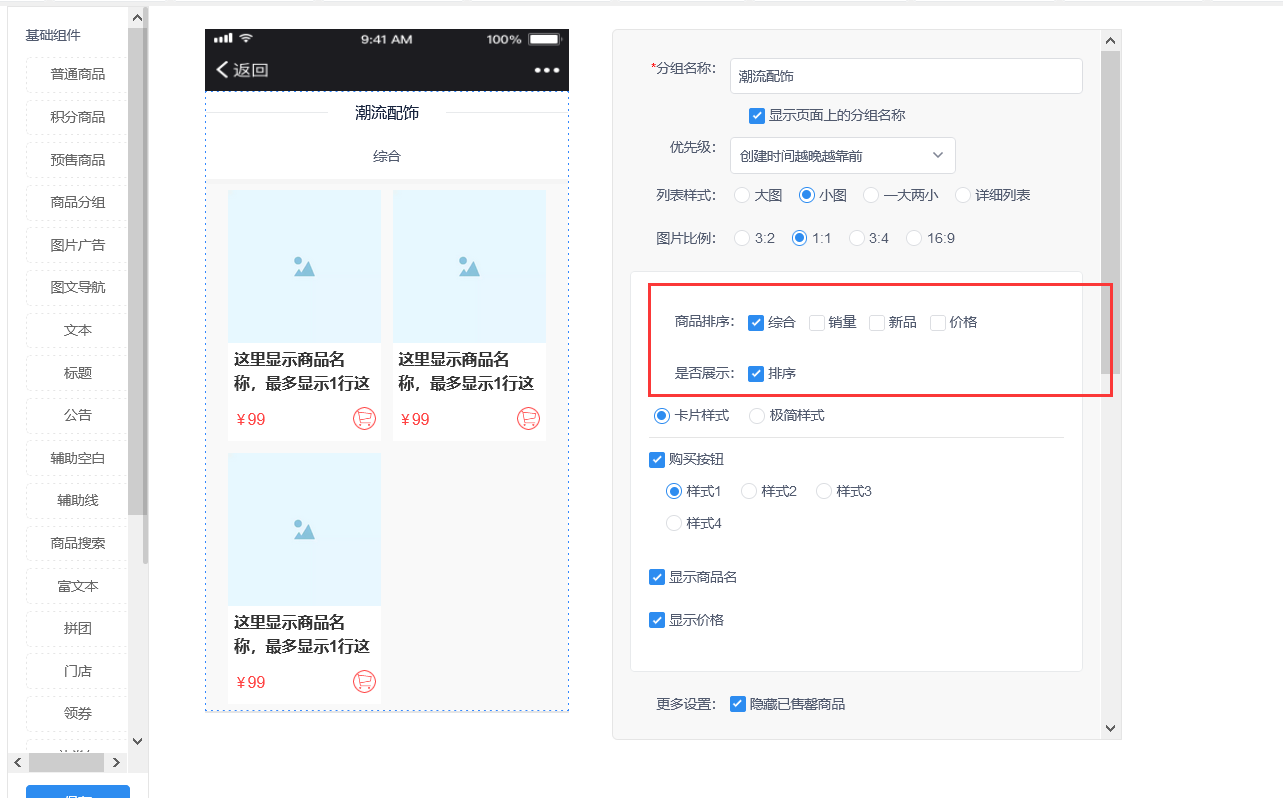Select buy button 样式4
The height and width of the screenshot is (798, 1283).
click(674, 523)
